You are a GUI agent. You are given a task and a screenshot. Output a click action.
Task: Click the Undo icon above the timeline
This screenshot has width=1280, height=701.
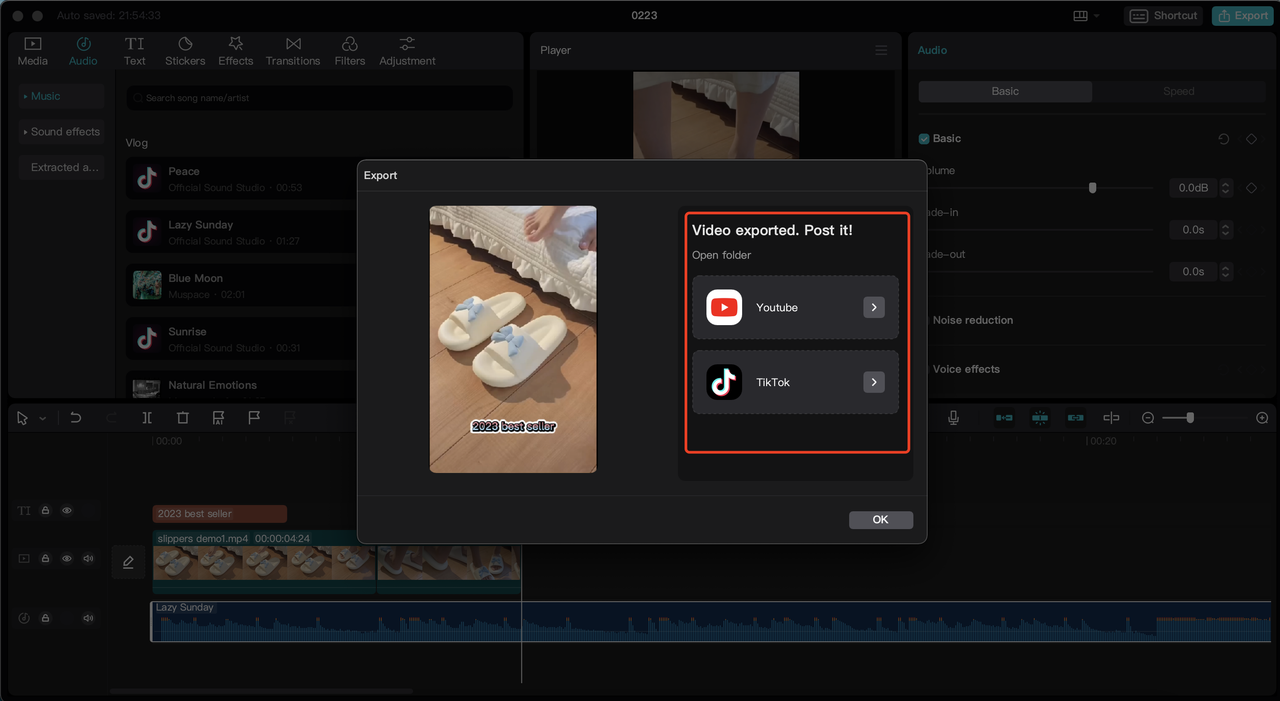tap(75, 417)
